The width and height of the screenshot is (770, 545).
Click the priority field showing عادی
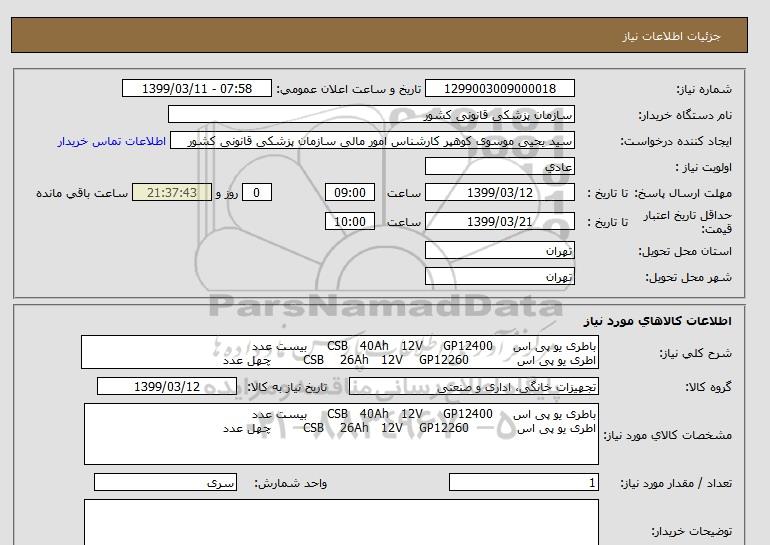click(x=499, y=166)
